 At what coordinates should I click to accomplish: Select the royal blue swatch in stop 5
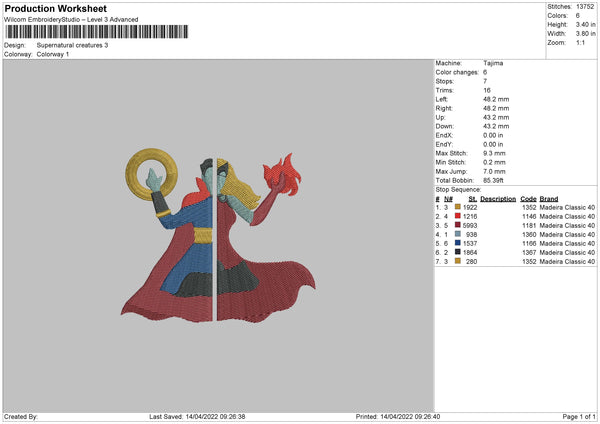point(458,243)
